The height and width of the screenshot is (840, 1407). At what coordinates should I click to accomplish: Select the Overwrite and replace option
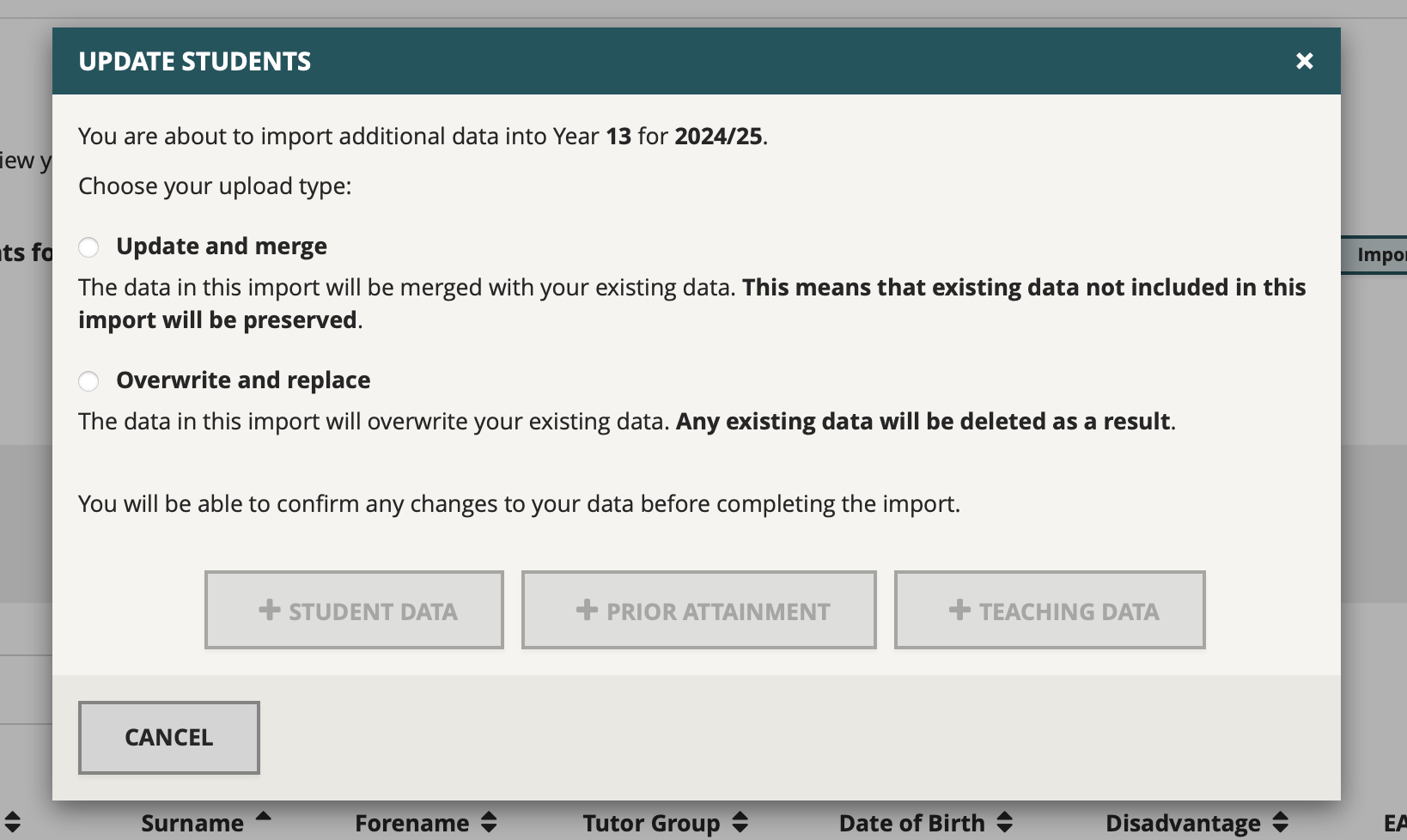[x=88, y=381]
